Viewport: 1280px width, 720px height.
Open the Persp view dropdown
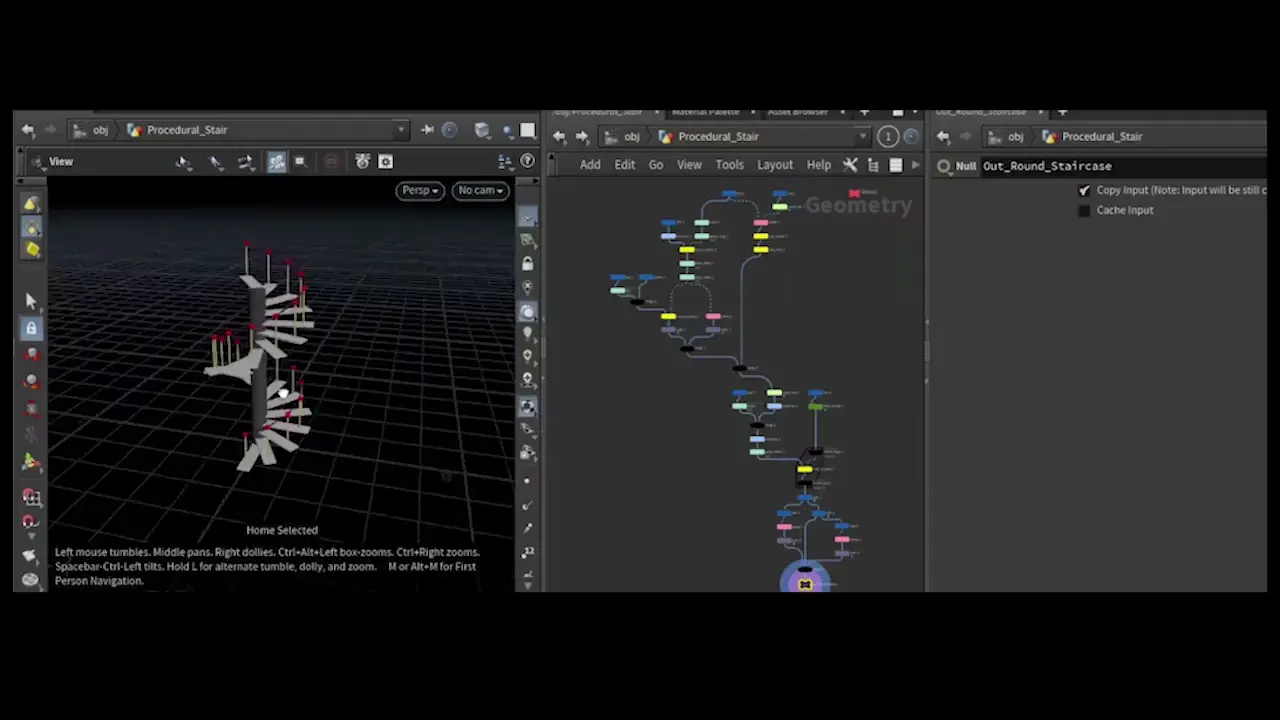pyautogui.click(x=420, y=190)
